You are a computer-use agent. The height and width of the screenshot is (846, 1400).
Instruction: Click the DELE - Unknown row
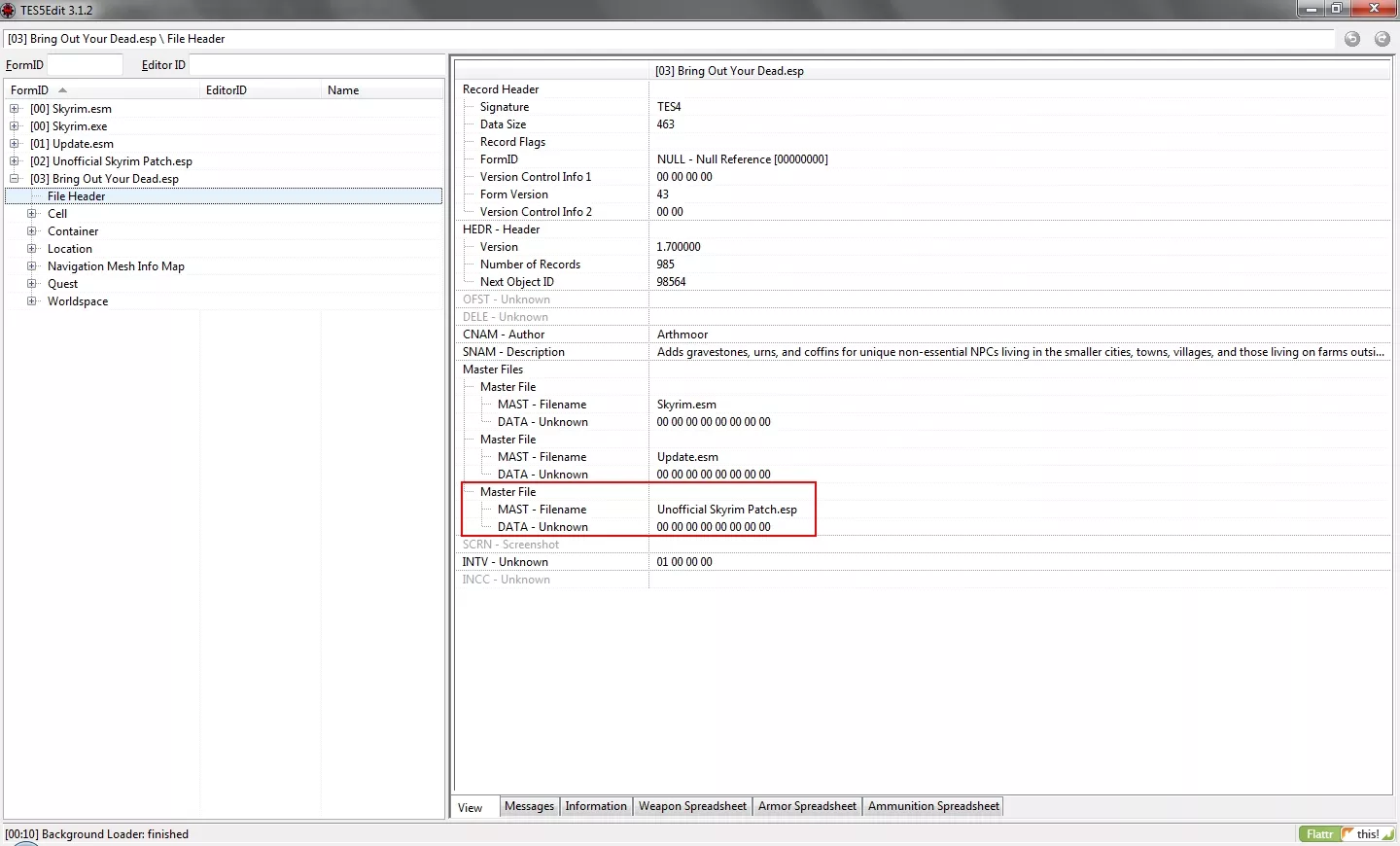[924, 317]
